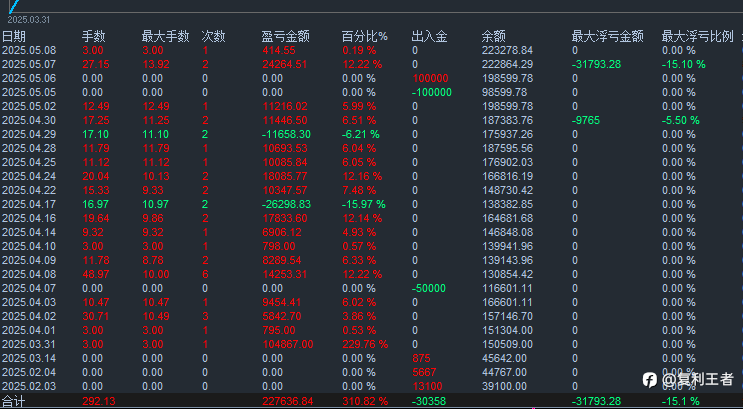Viewport: 743px width, 409px height.
Task: Click deposit value 100000
Action: pyautogui.click(x=430, y=79)
